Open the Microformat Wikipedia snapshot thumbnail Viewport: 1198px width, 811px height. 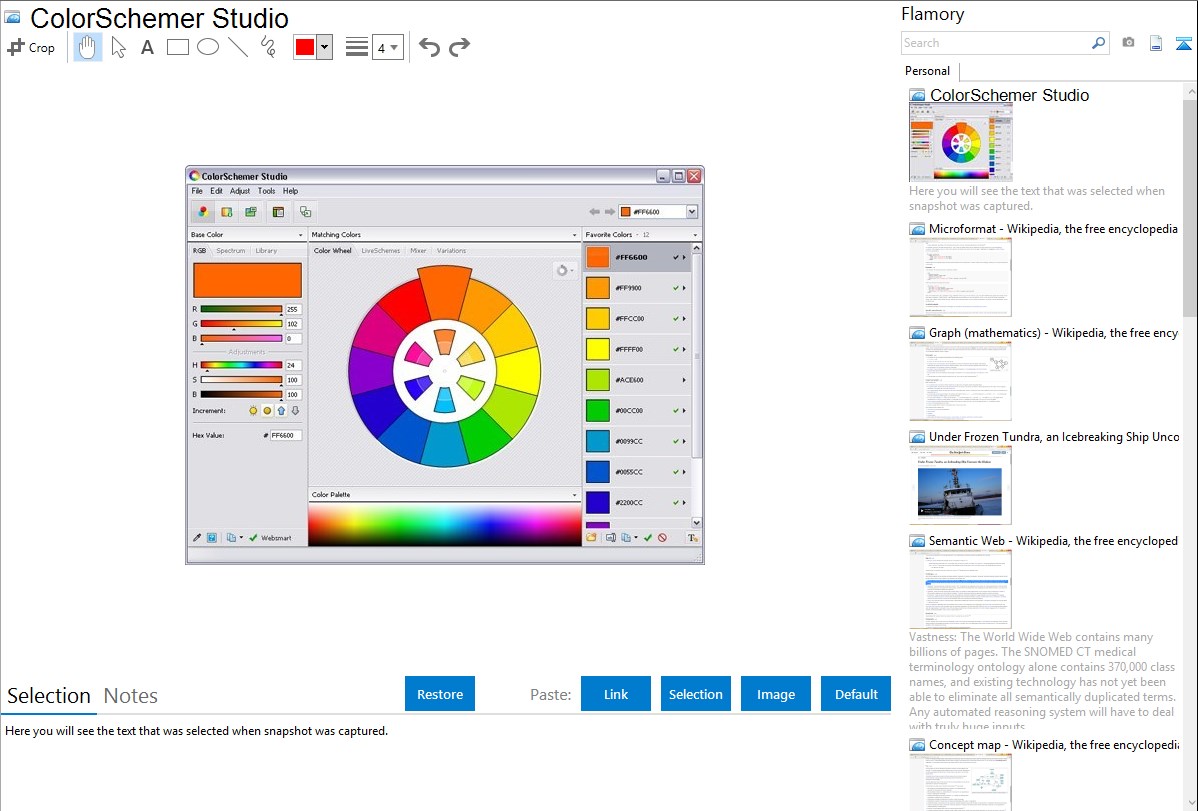tap(960, 277)
